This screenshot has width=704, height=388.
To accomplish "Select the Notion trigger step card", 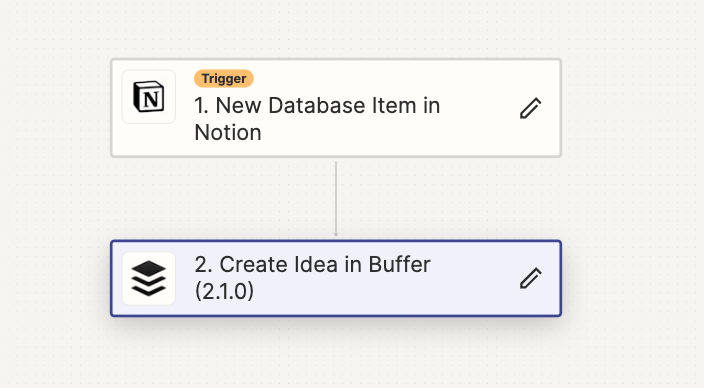I will [336, 108].
